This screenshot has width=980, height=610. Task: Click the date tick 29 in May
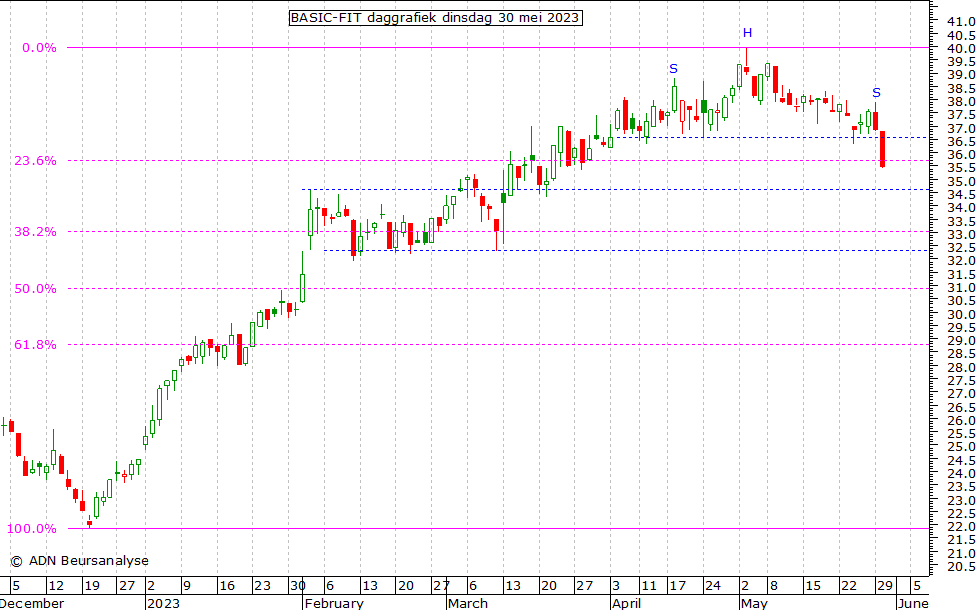[x=884, y=586]
